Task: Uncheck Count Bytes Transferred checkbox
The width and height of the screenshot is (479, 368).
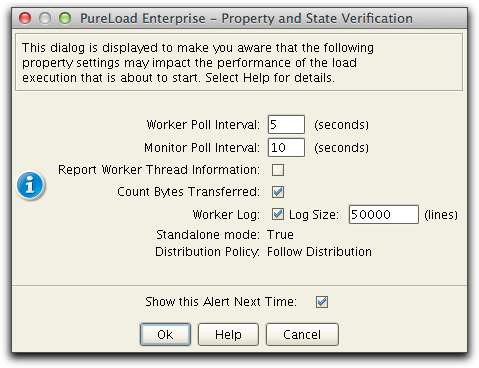Action: 278,192
